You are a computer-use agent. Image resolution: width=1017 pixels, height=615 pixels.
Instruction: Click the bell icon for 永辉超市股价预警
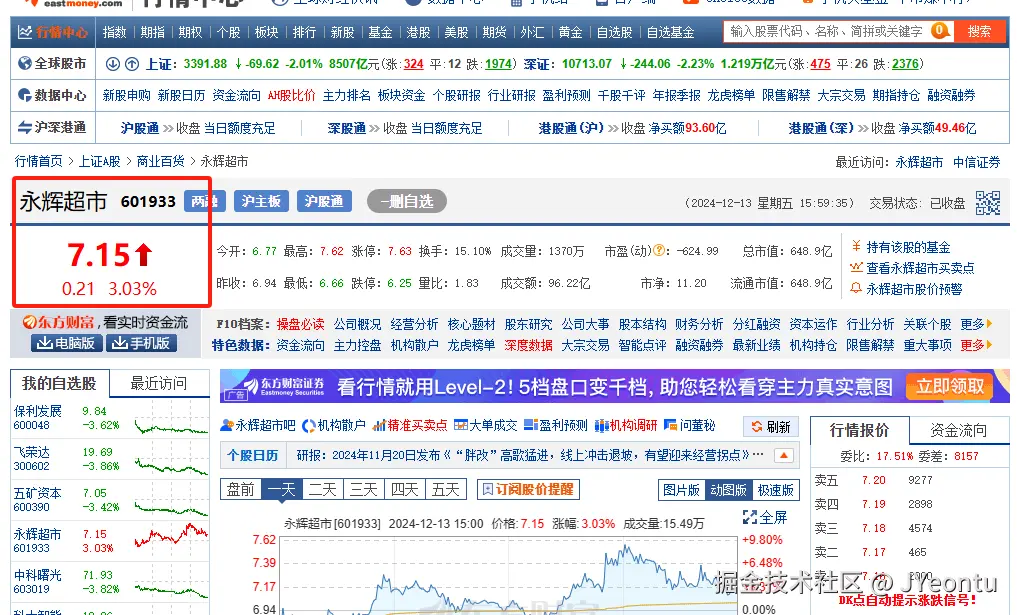tap(856, 288)
